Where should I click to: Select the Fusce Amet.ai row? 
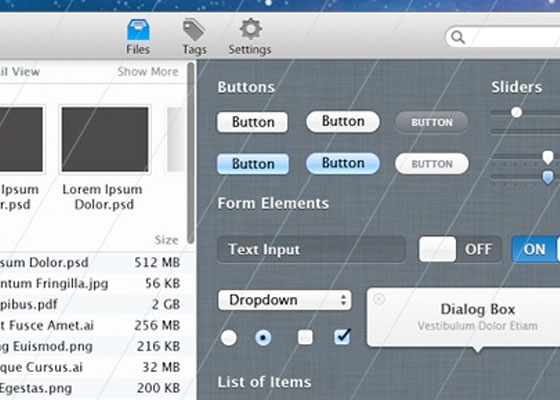tap(97, 325)
